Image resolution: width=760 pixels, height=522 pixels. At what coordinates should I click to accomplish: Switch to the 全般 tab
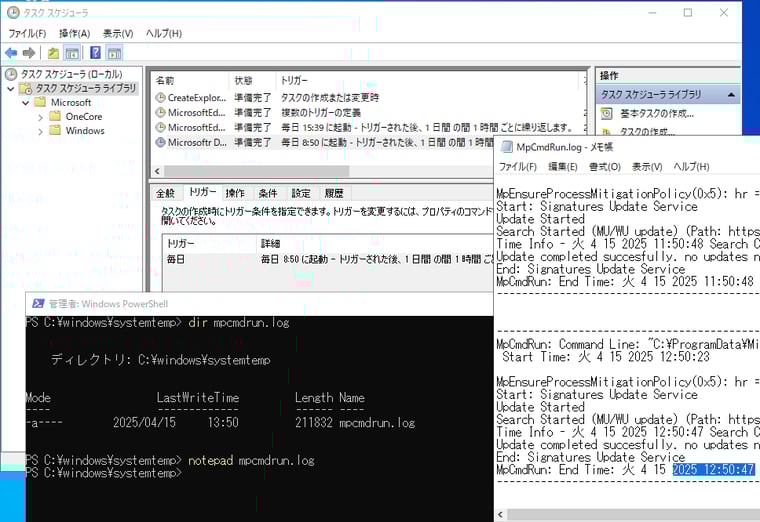(x=165, y=193)
